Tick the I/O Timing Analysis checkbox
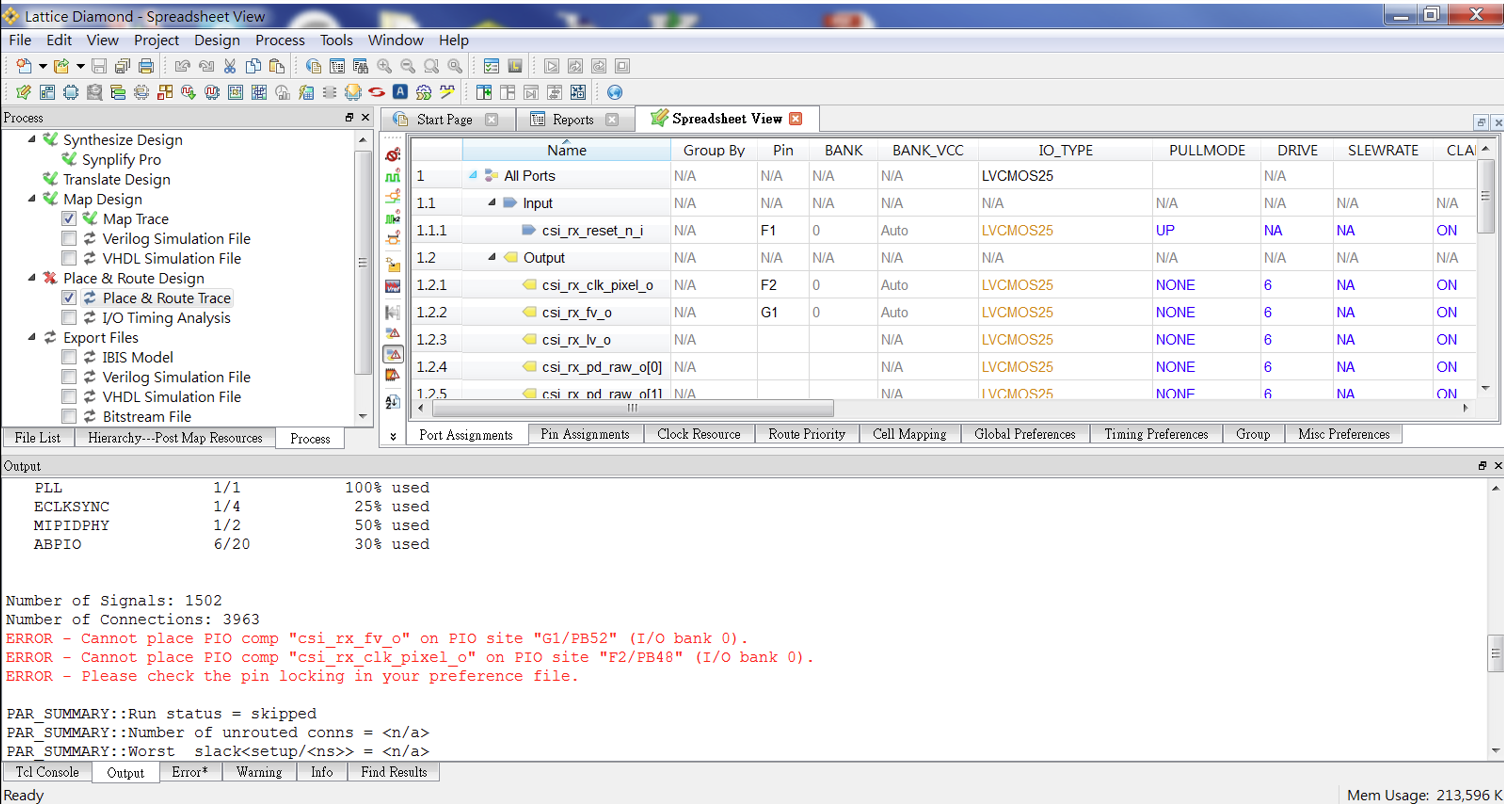The height and width of the screenshot is (804, 1504). pos(68,318)
